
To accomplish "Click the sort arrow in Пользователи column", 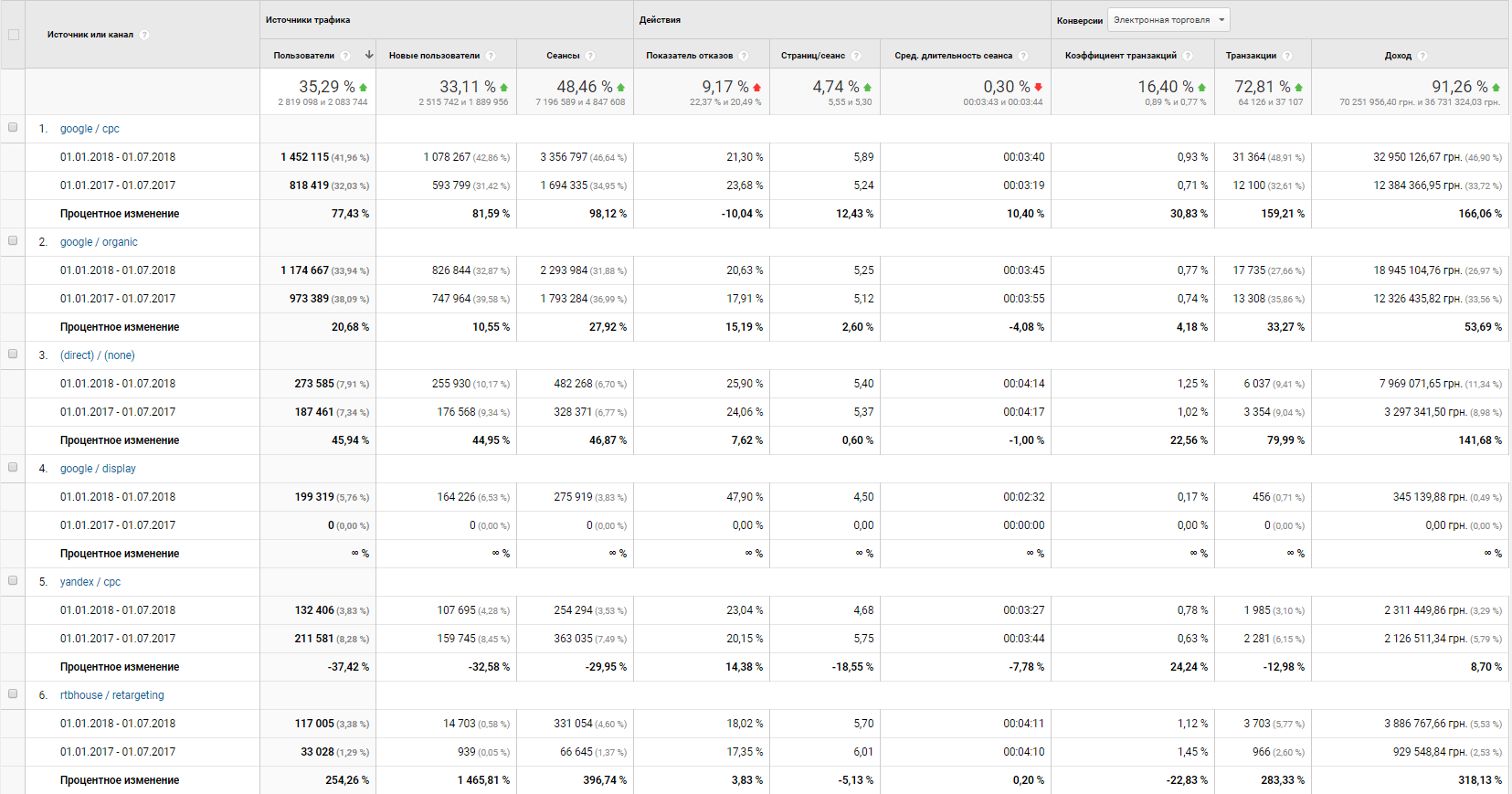I will (x=369, y=55).
